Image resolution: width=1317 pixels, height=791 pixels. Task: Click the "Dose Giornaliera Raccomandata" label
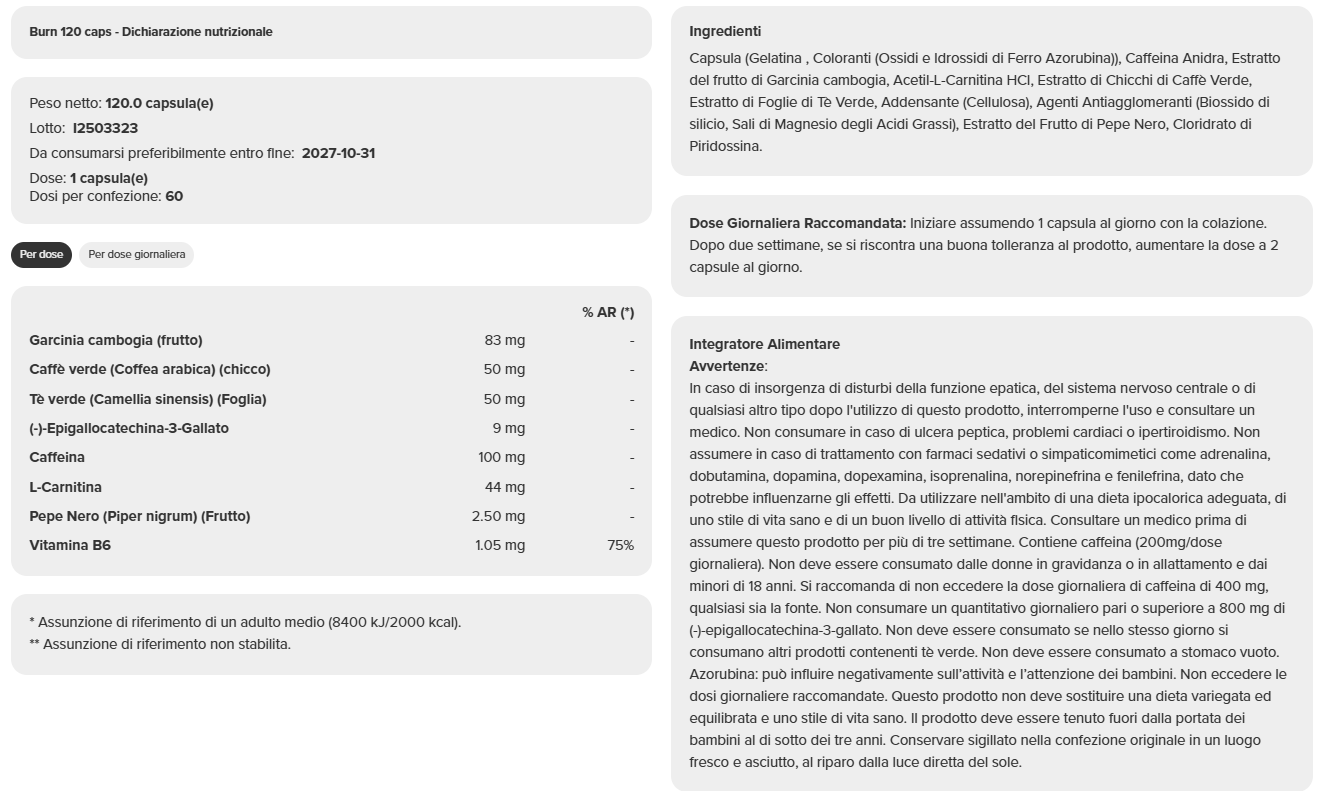point(797,223)
